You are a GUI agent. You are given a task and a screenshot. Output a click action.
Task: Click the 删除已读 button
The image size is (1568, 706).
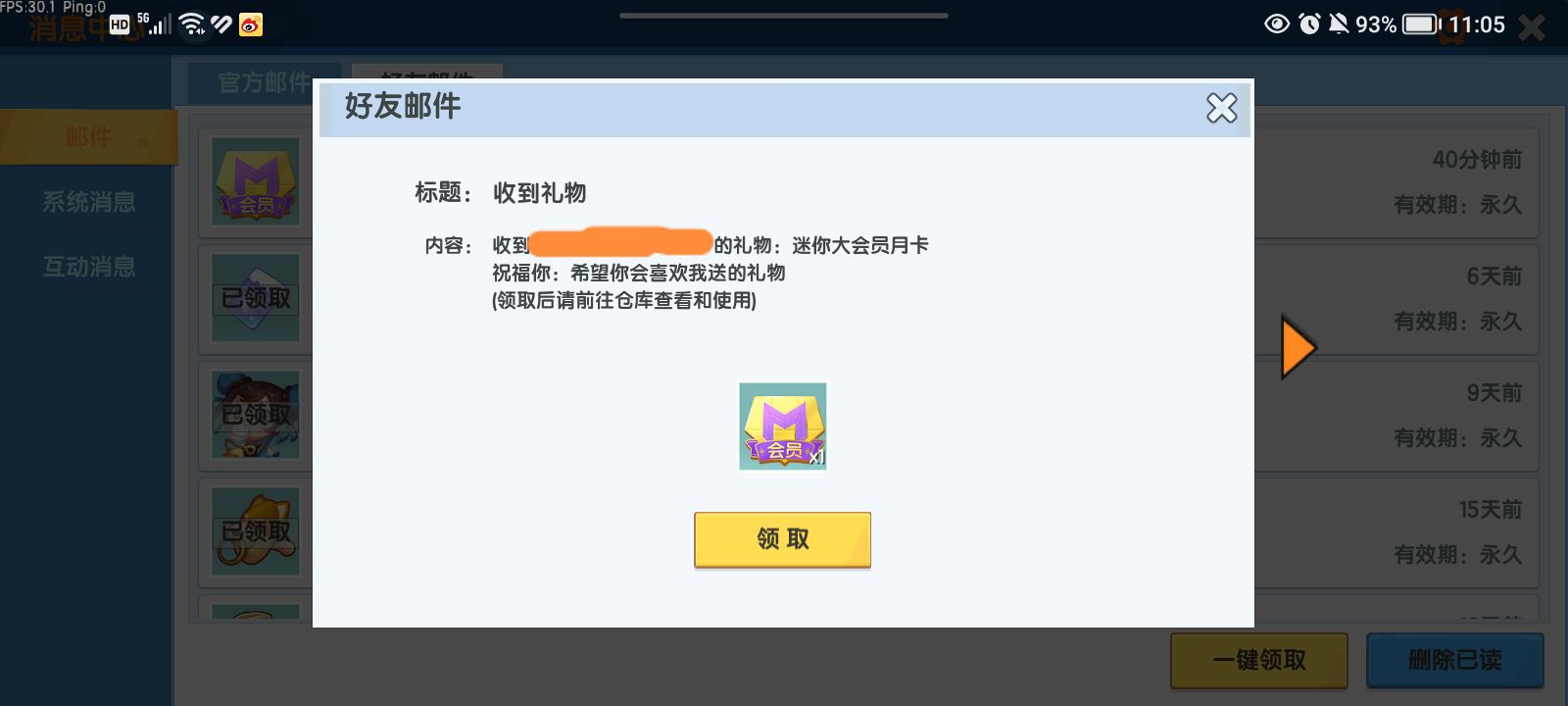tap(1455, 660)
